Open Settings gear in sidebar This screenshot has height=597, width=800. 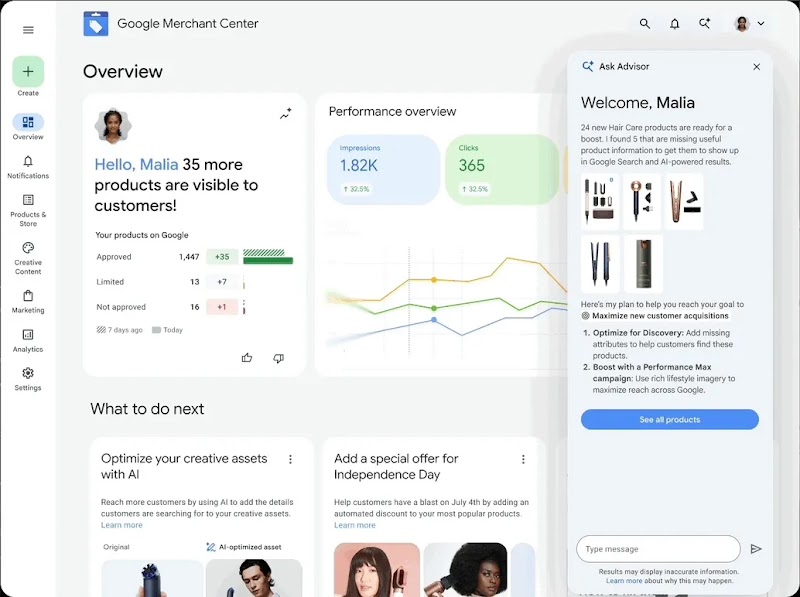click(x=28, y=380)
